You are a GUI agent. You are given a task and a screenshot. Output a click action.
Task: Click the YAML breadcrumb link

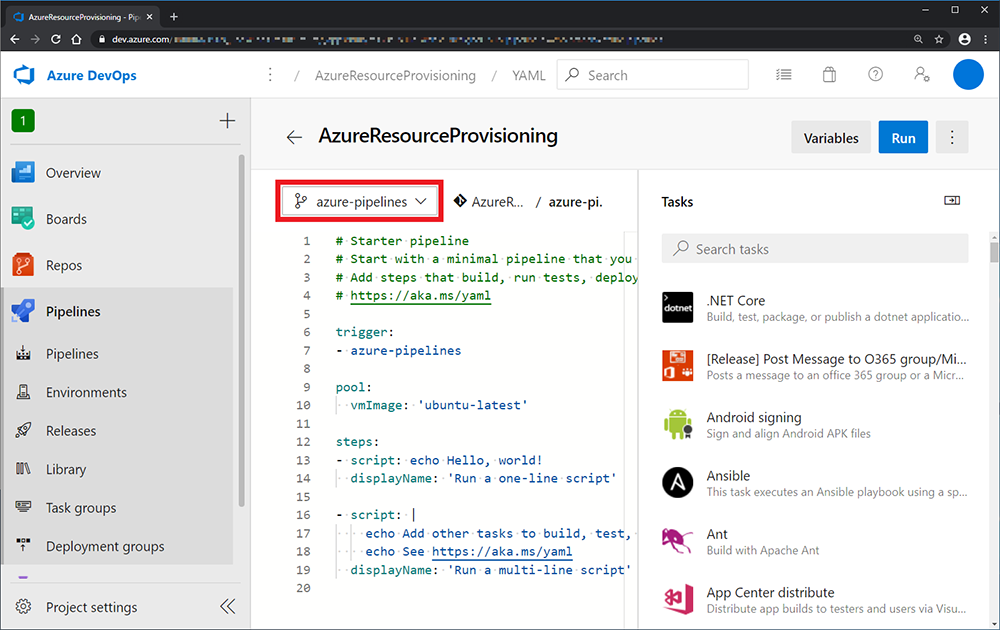click(x=529, y=75)
